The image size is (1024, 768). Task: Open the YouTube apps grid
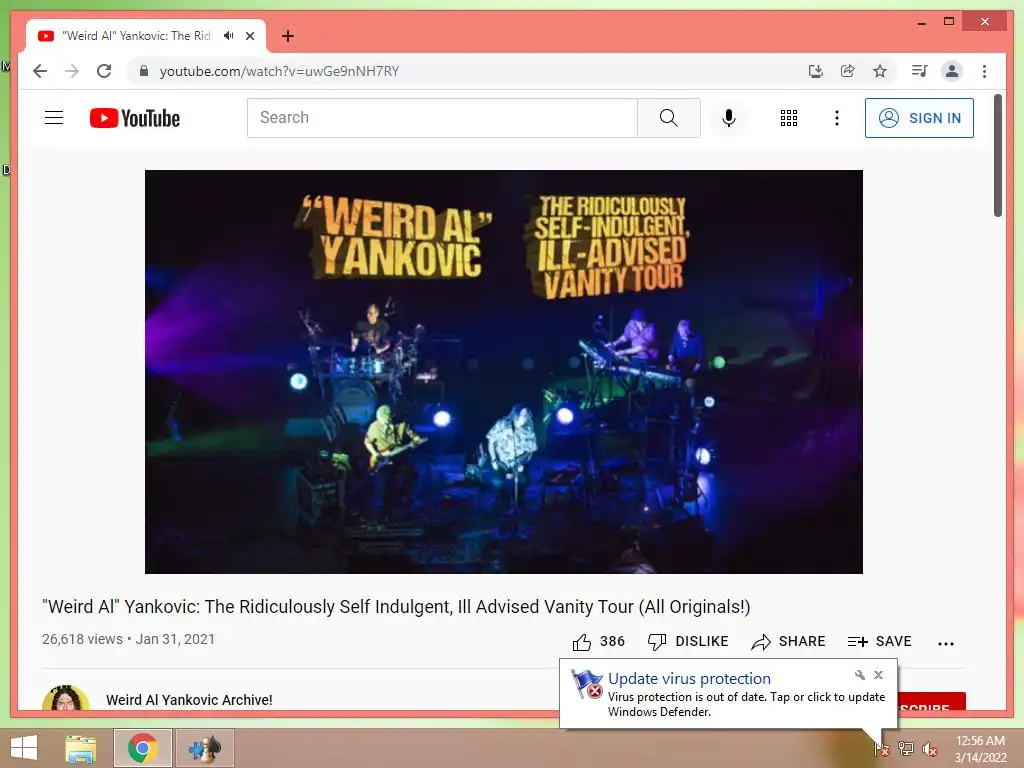(789, 118)
